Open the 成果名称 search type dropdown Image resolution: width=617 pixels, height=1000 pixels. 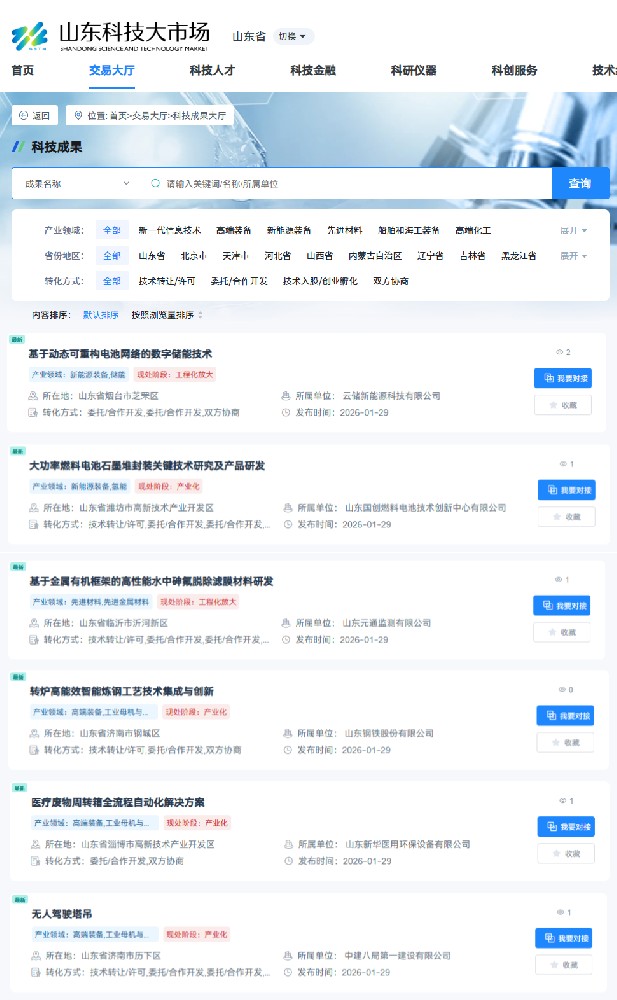(77, 184)
